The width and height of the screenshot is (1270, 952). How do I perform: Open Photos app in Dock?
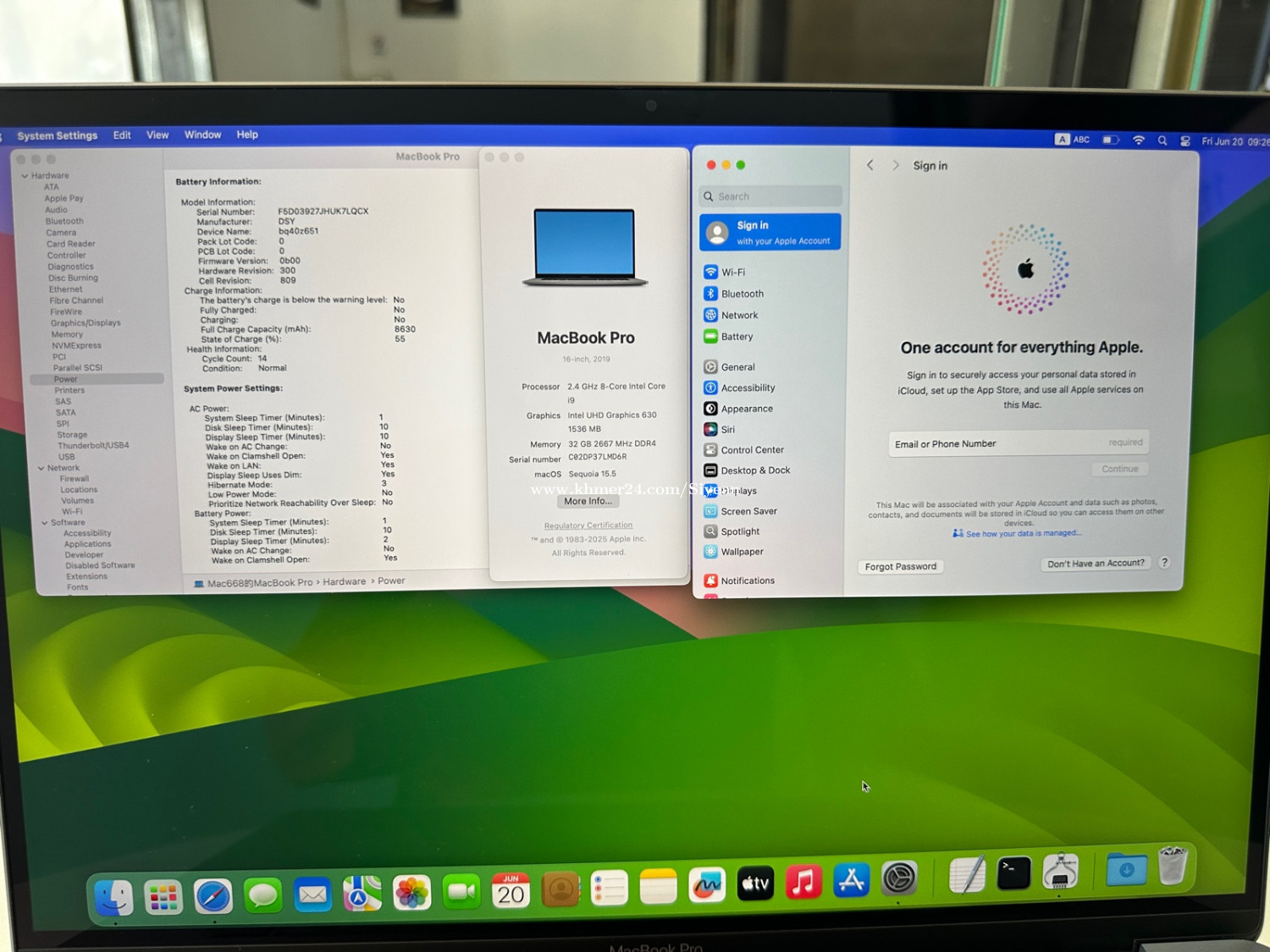pos(412,892)
